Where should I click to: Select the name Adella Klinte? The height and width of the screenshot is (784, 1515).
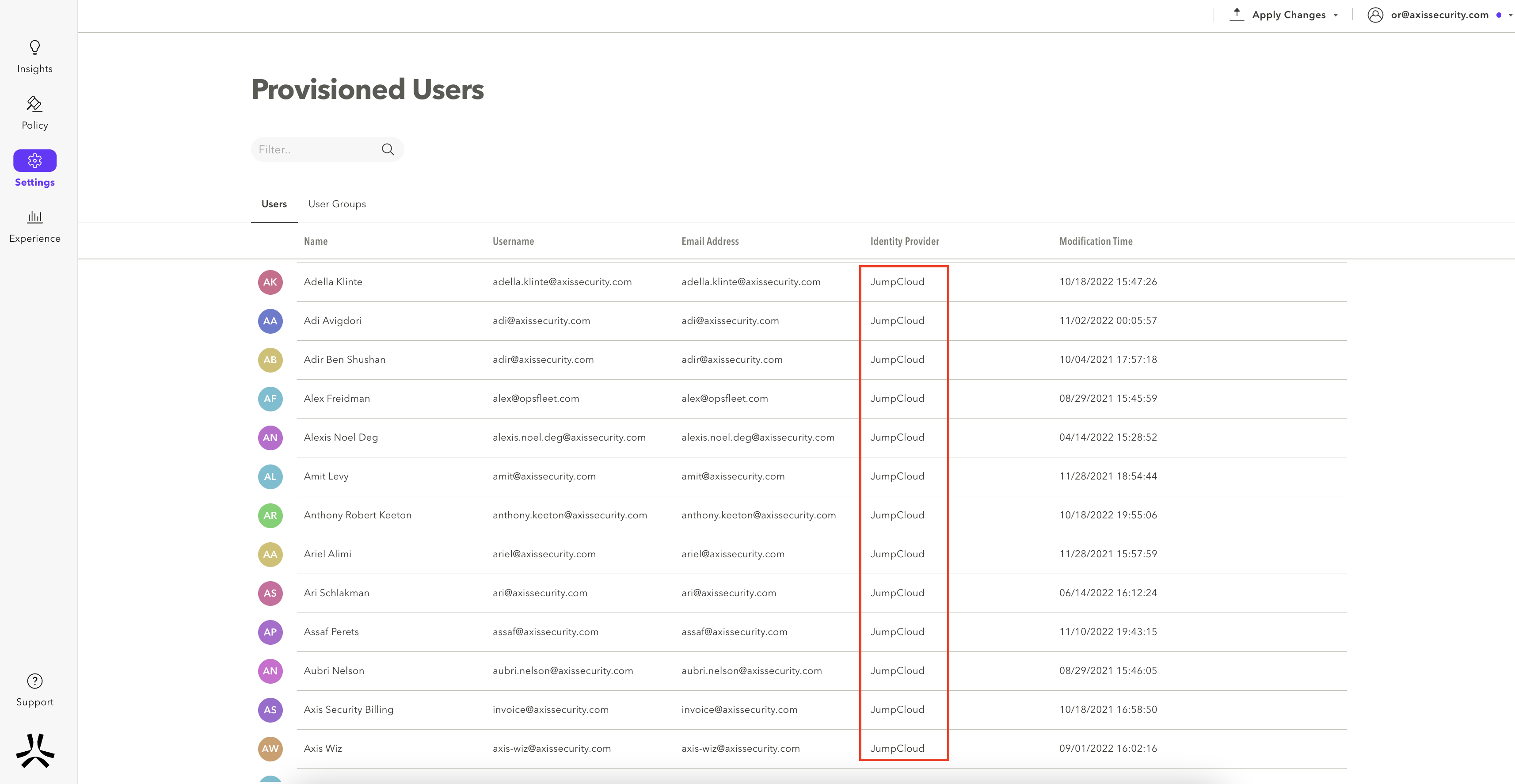point(333,282)
